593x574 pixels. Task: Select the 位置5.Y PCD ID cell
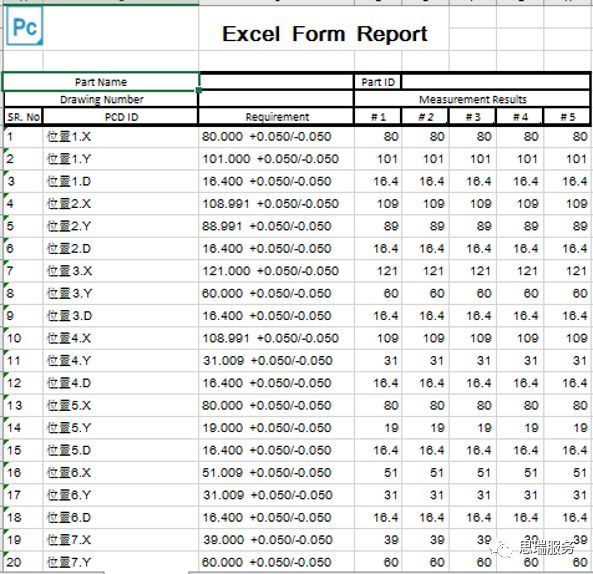(x=121, y=427)
